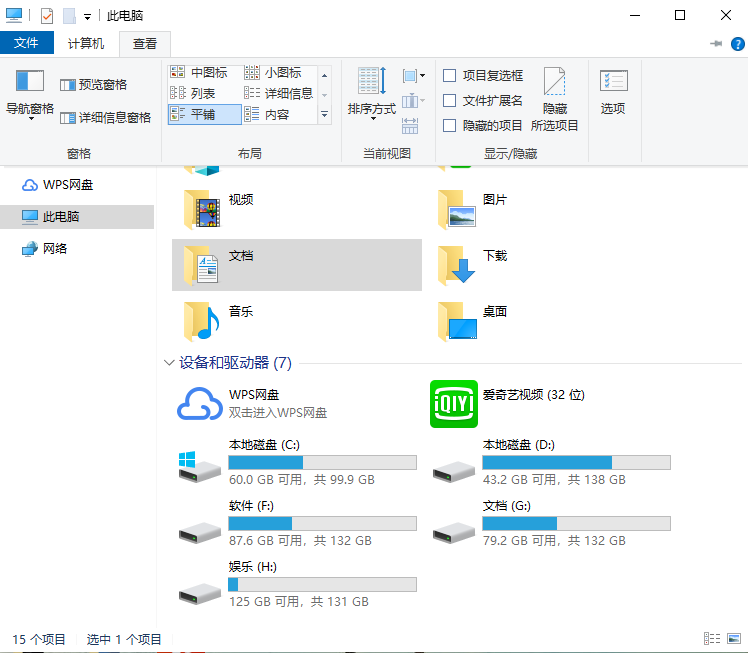Switch to the 计算机 ribbon tab
The height and width of the screenshot is (653, 748).
[x=86, y=44]
